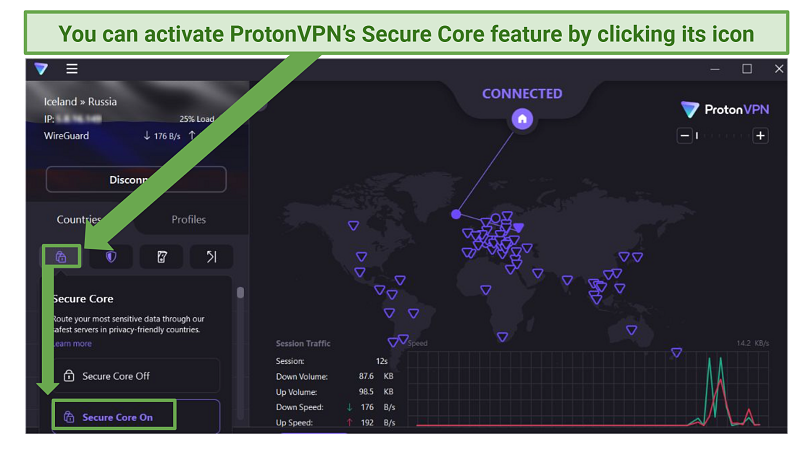The image size is (806, 452).
Task: Zoom in the map with plus button
Action: 760,136
